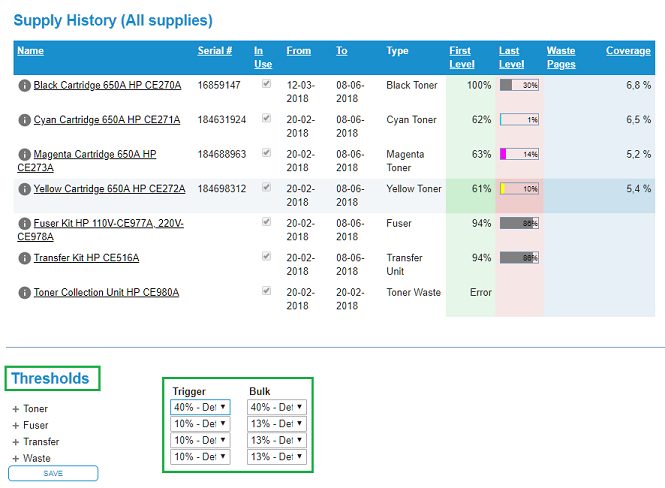Click info icon beside Transfer Kit HP CE516A

(x=24, y=258)
